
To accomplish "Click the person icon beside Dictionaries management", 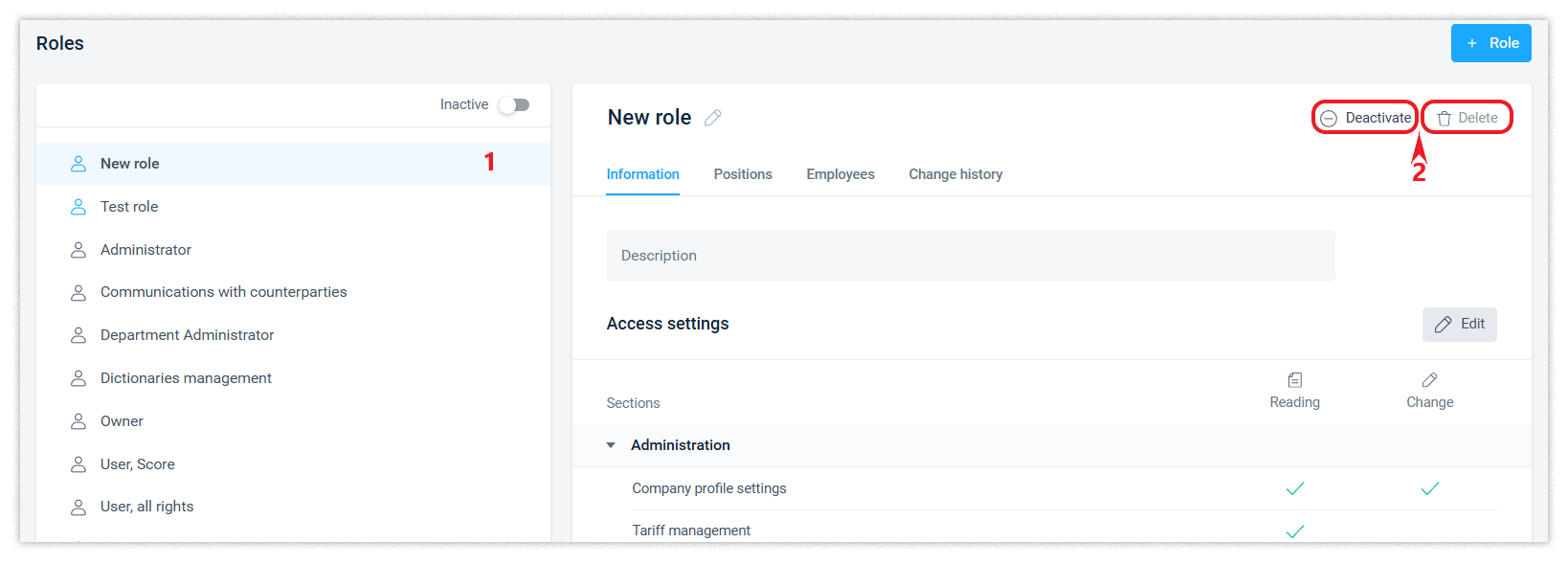I will pos(78,378).
